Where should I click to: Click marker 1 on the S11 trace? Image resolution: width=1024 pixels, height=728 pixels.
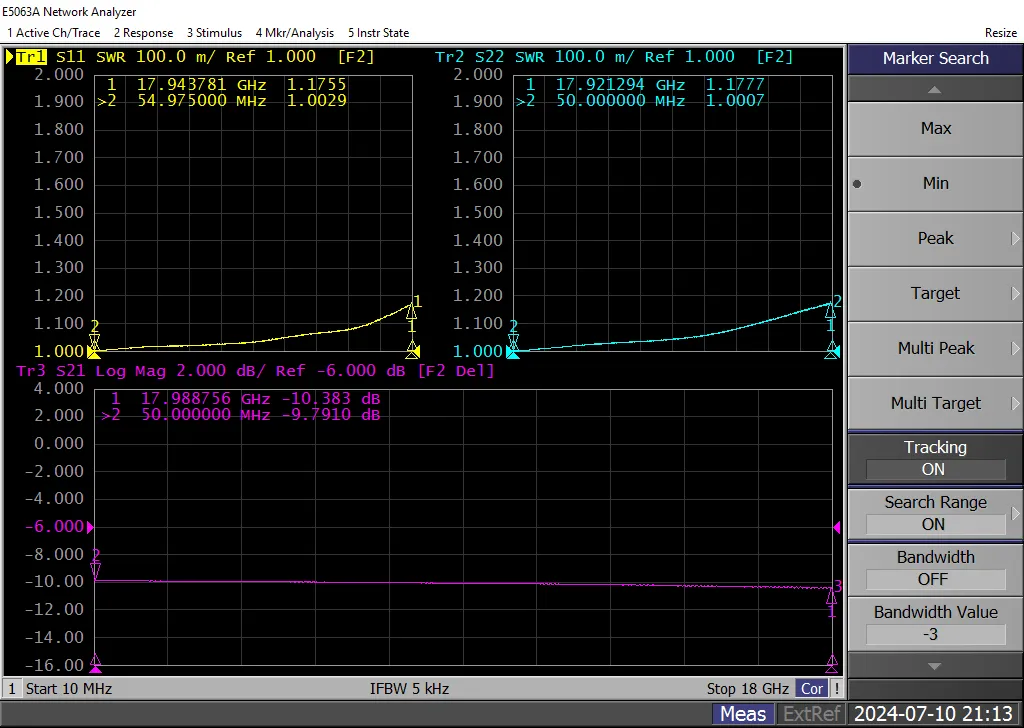tap(411, 308)
